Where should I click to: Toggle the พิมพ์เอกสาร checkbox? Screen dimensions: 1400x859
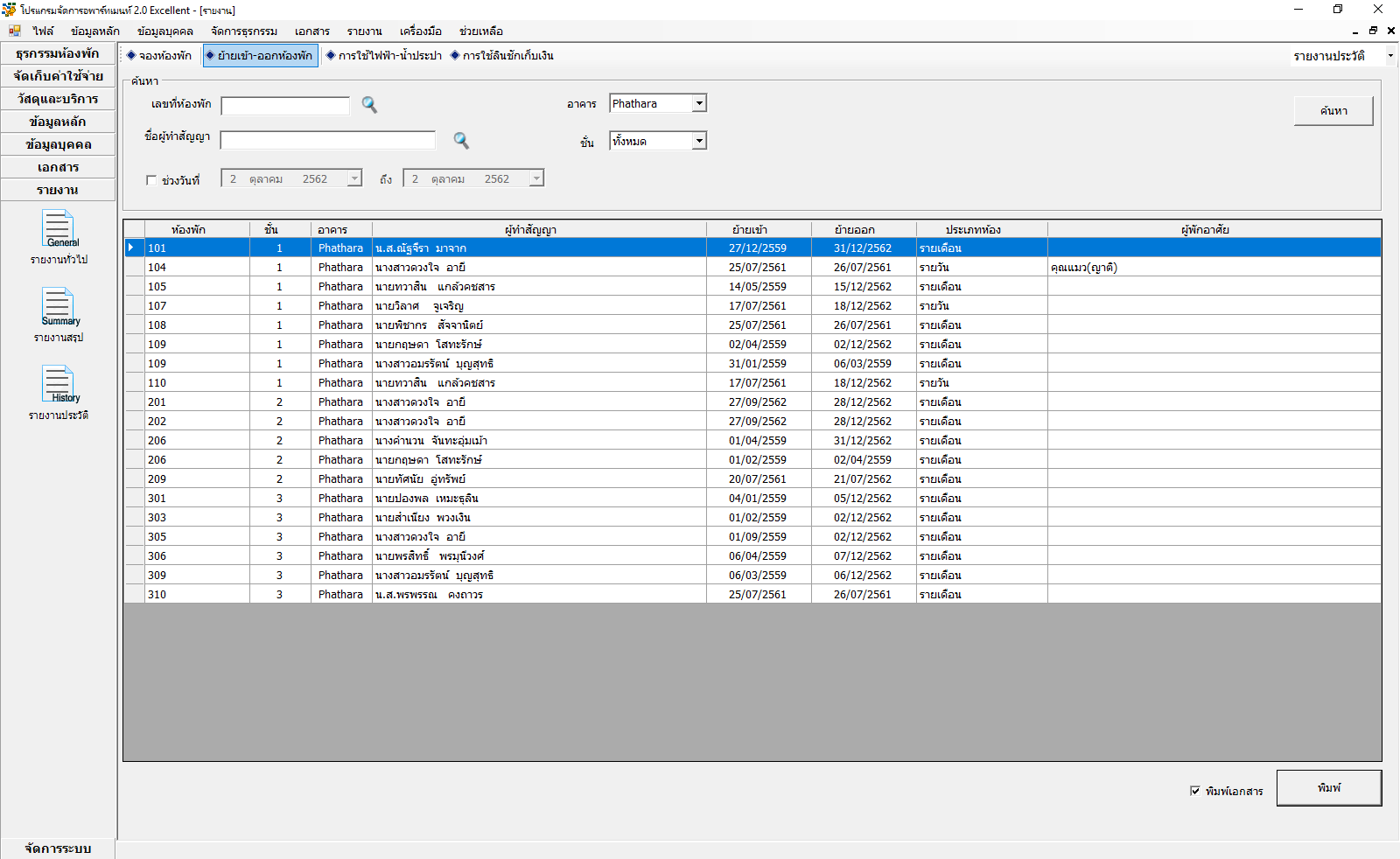pos(1195,791)
